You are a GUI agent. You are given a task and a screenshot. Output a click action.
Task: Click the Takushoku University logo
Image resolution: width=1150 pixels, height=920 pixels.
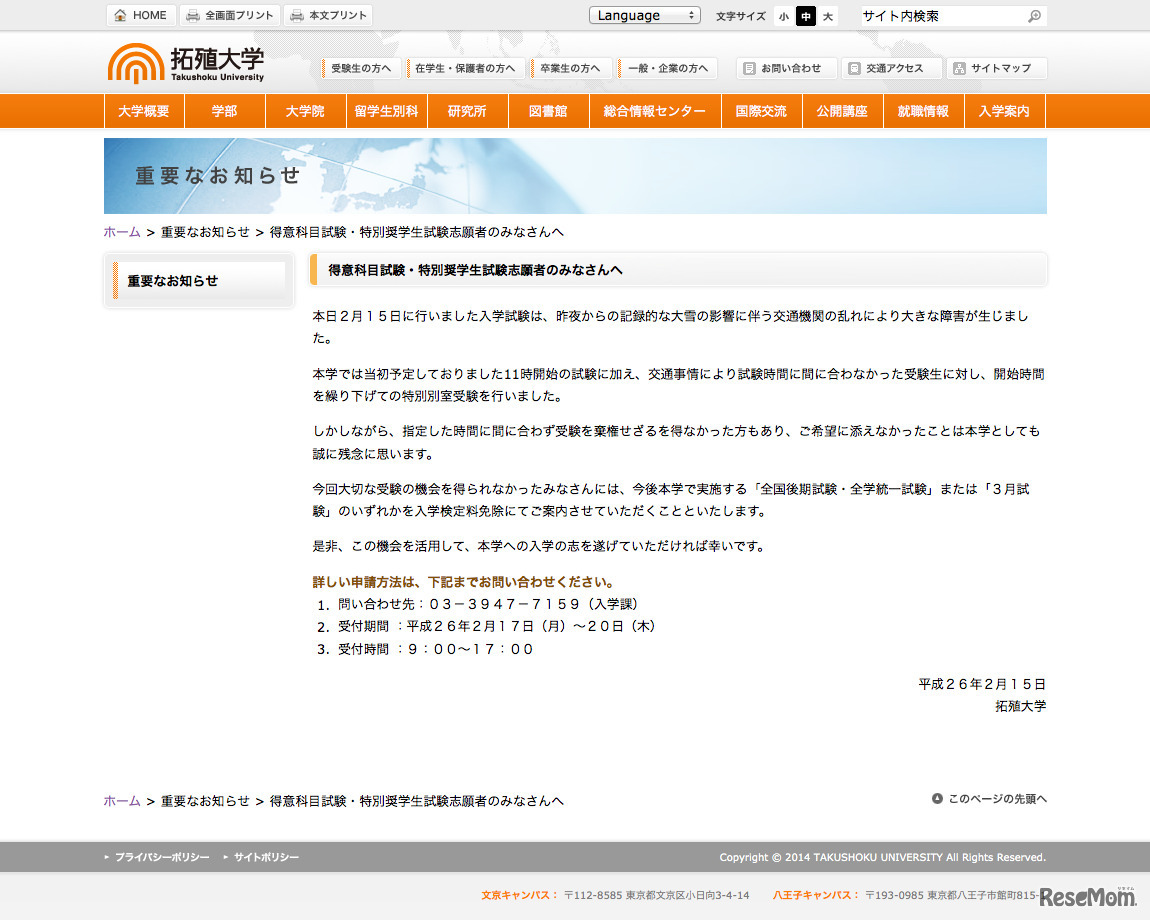[x=185, y=63]
